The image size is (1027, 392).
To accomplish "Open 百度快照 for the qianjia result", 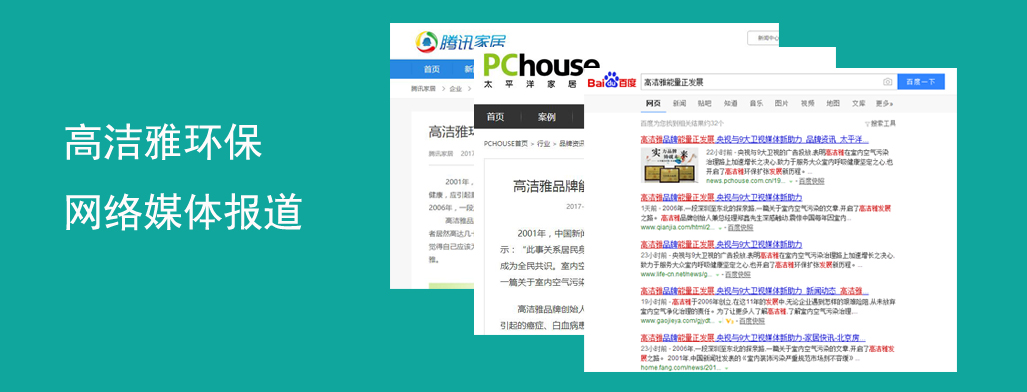I will [x=740, y=227].
